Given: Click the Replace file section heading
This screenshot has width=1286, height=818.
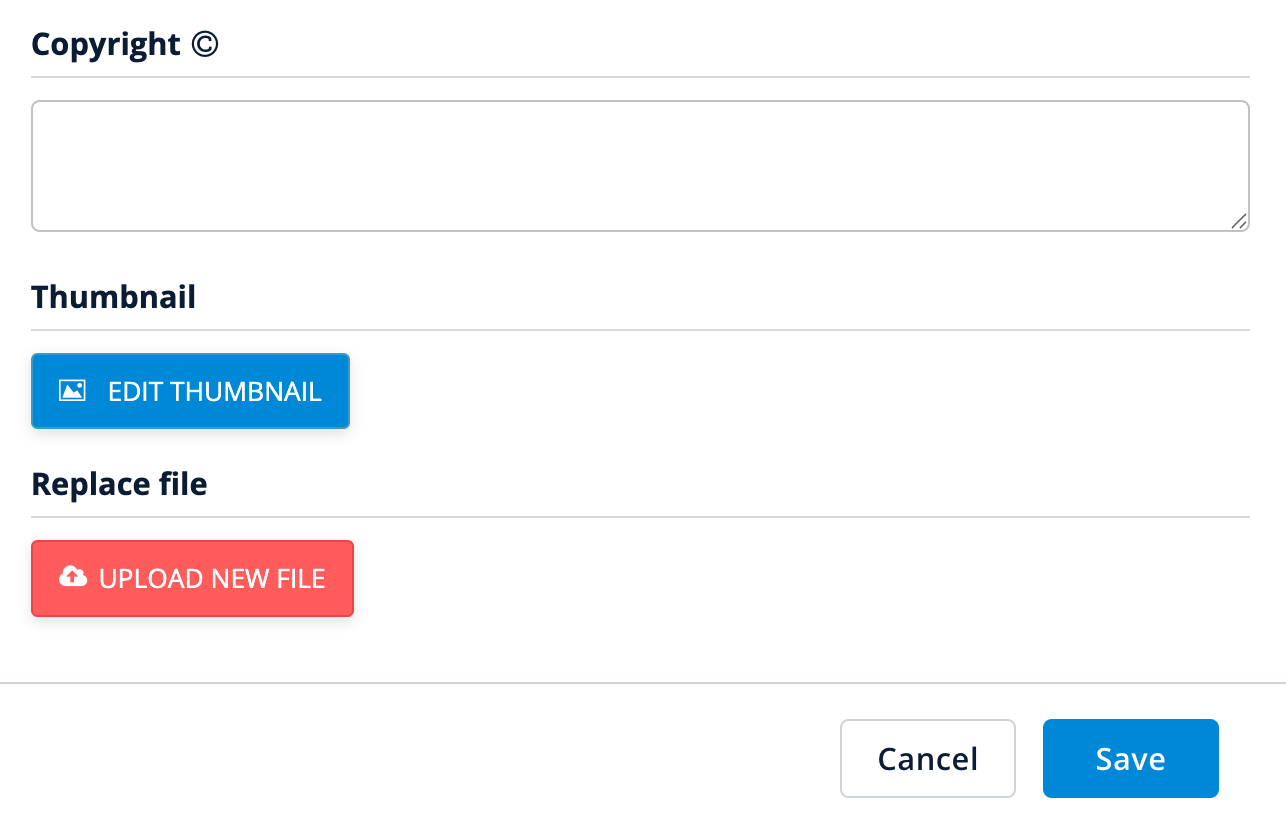Looking at the screenshot, I should coord(120,484).
